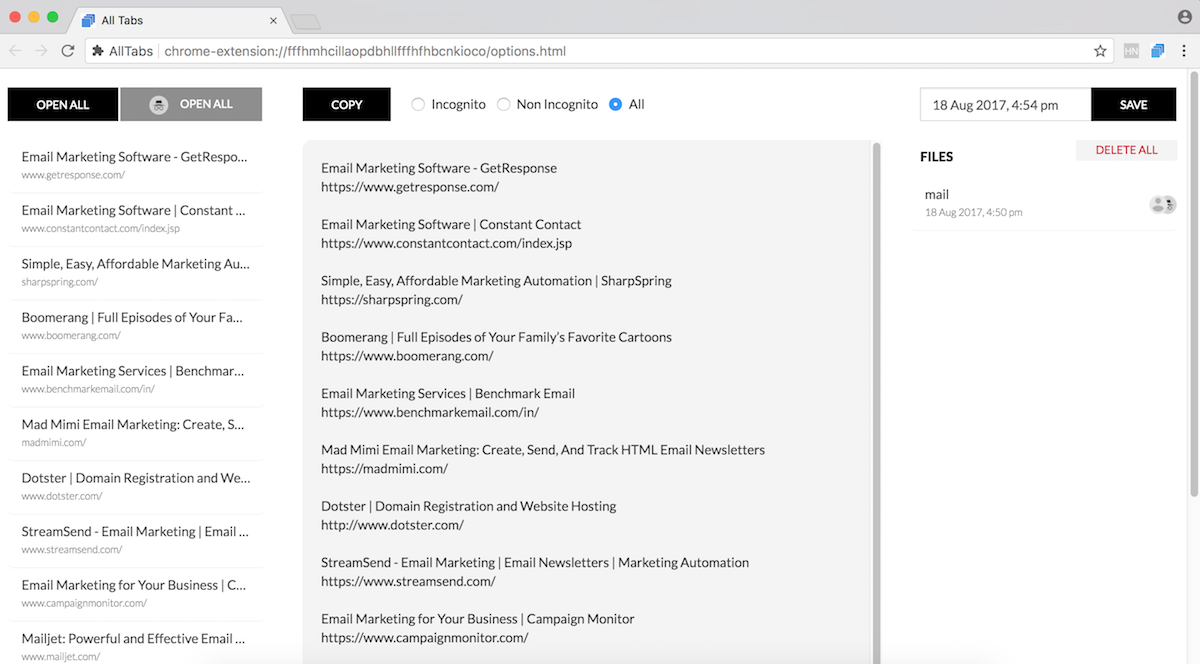Click the text 'https://www.streamsend.com/' in the list
Screen dimensions: 1200x664
(408, 581)
